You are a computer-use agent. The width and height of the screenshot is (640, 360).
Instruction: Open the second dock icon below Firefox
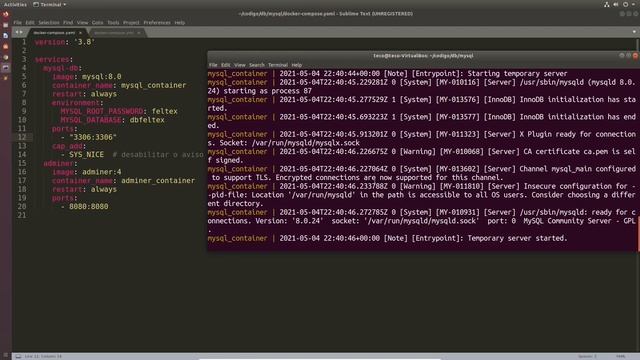pos(6,25)
